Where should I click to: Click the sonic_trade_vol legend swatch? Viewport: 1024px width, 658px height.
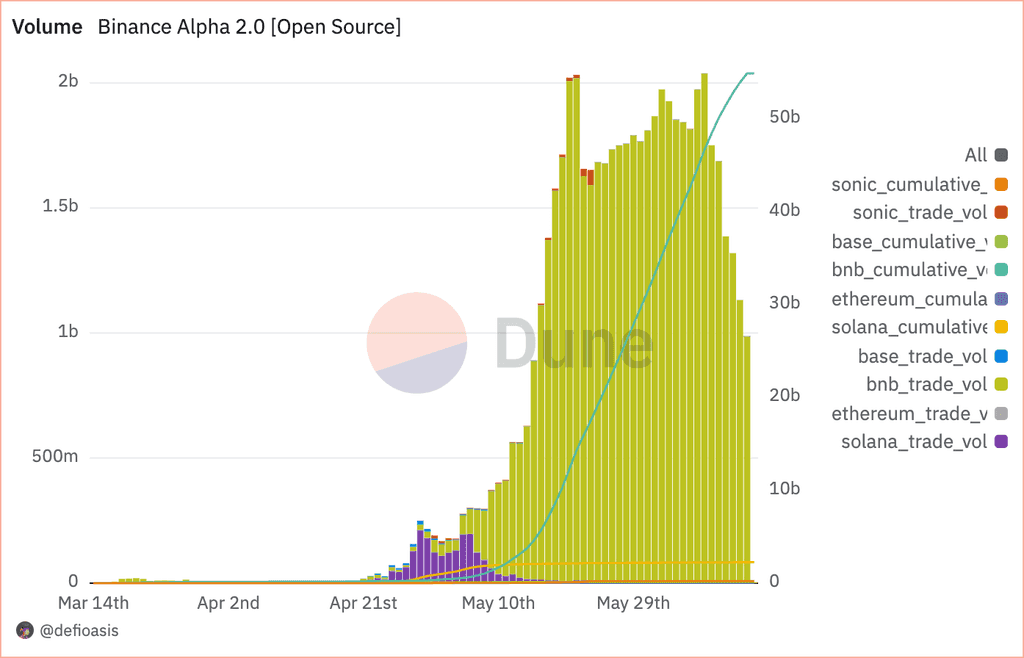point(1000,213)
